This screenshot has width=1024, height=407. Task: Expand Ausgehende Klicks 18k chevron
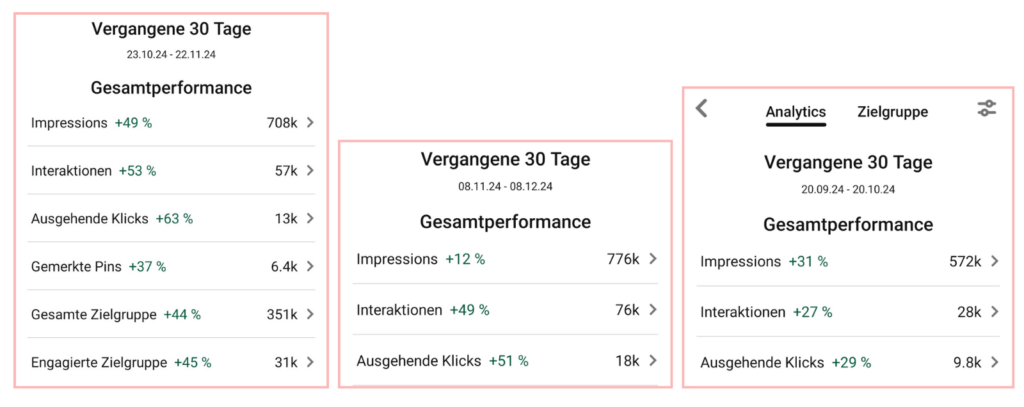tap(653, 361)
